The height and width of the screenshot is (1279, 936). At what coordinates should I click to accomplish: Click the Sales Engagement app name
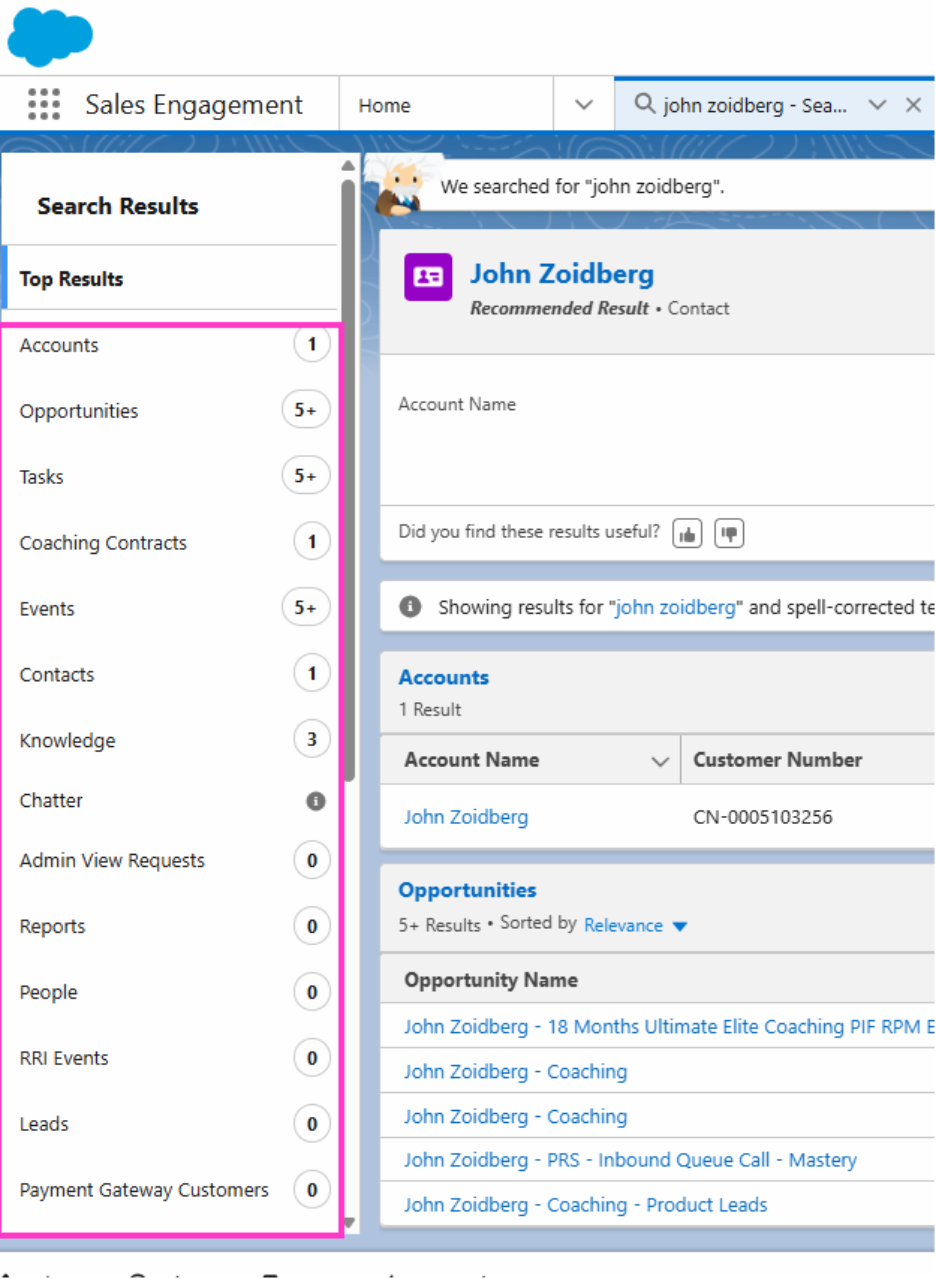coord(194,104)
